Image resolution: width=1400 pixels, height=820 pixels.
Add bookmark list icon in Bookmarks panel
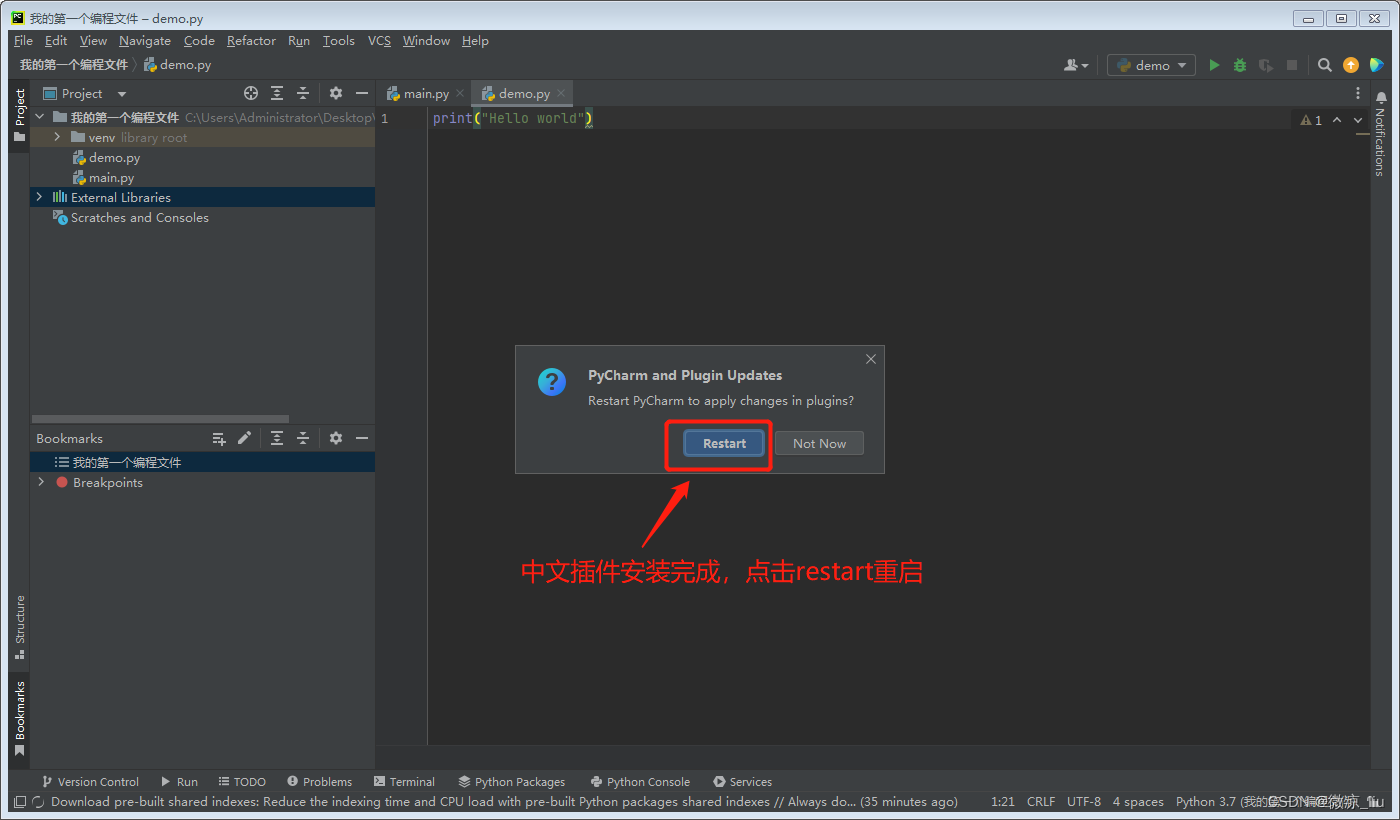[219, 438]
